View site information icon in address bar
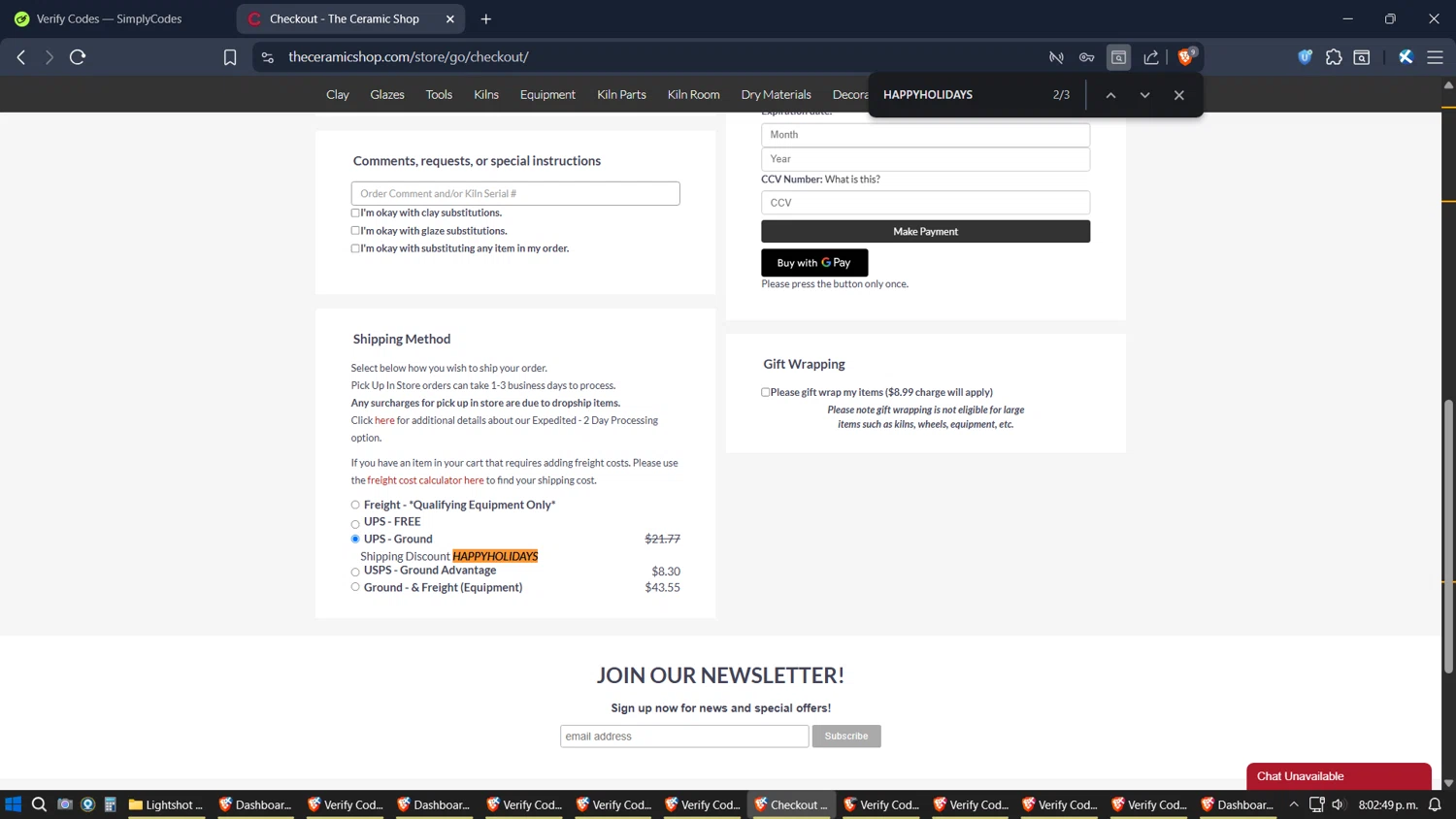Screen dimensions: 1456x819 click(268, 57)
